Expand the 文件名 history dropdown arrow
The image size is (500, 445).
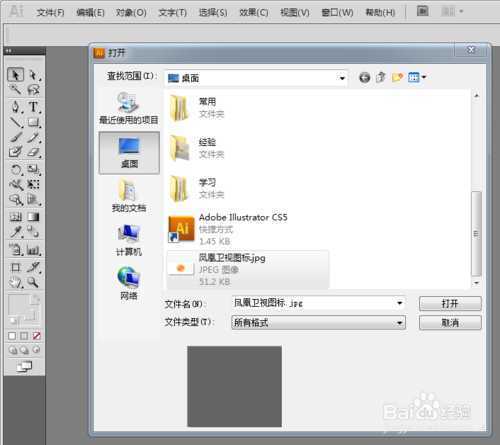pos(400,303)
